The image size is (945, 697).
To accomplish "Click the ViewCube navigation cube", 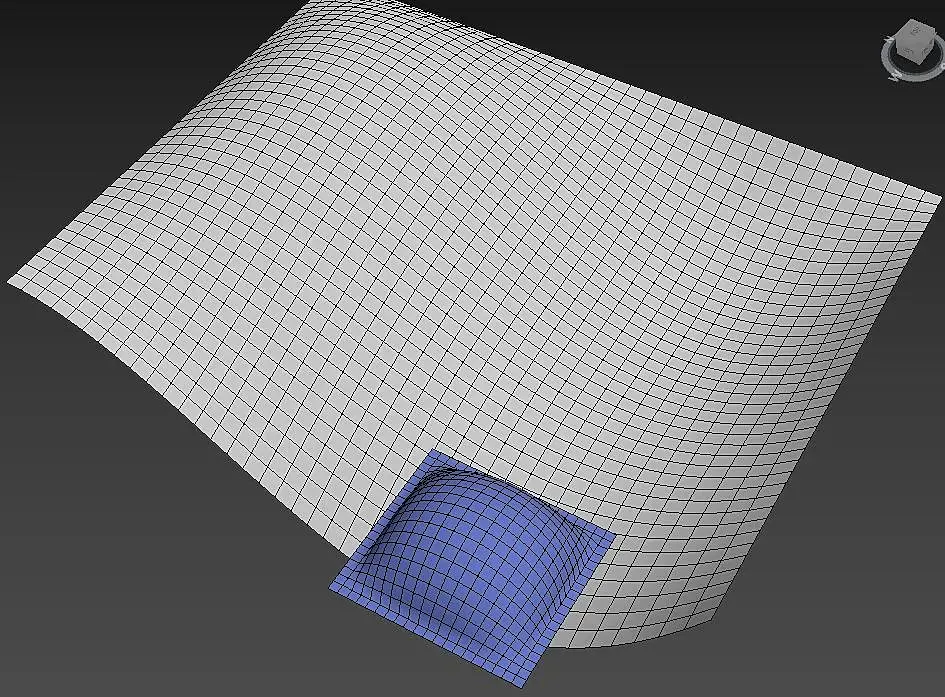I will pos(915,43).
